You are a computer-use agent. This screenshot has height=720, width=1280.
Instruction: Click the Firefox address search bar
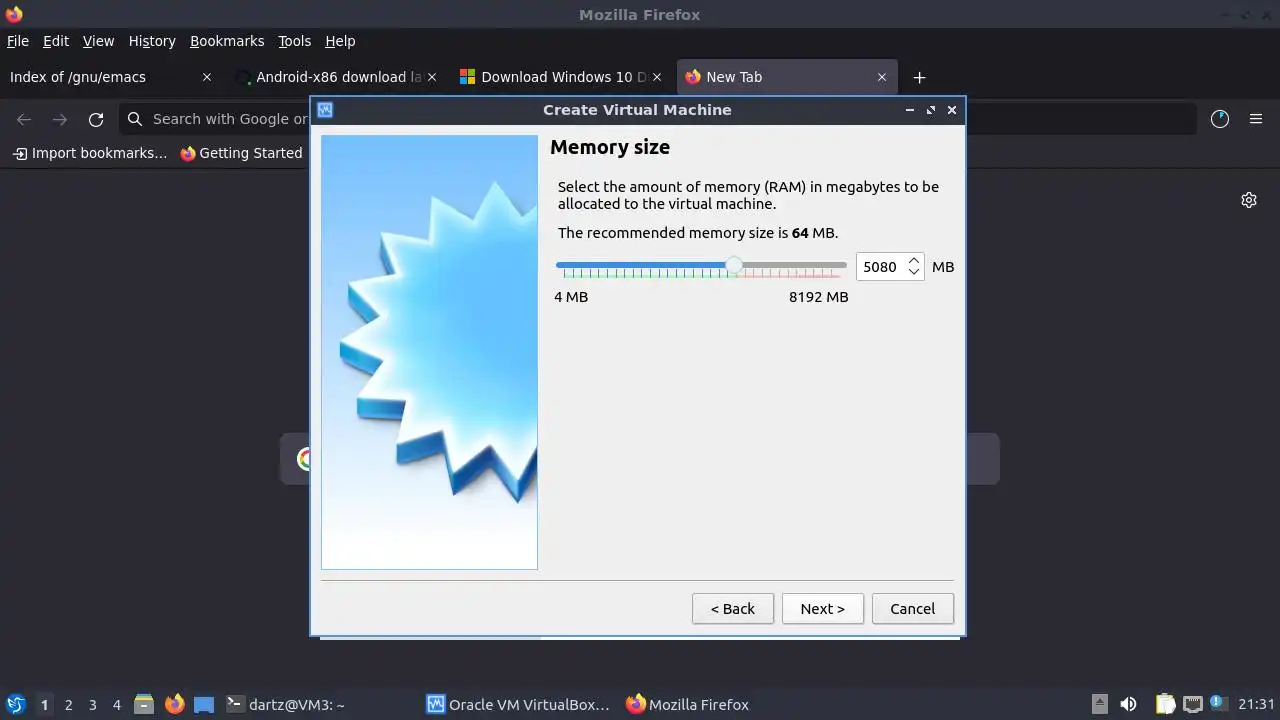pos(658,119)
